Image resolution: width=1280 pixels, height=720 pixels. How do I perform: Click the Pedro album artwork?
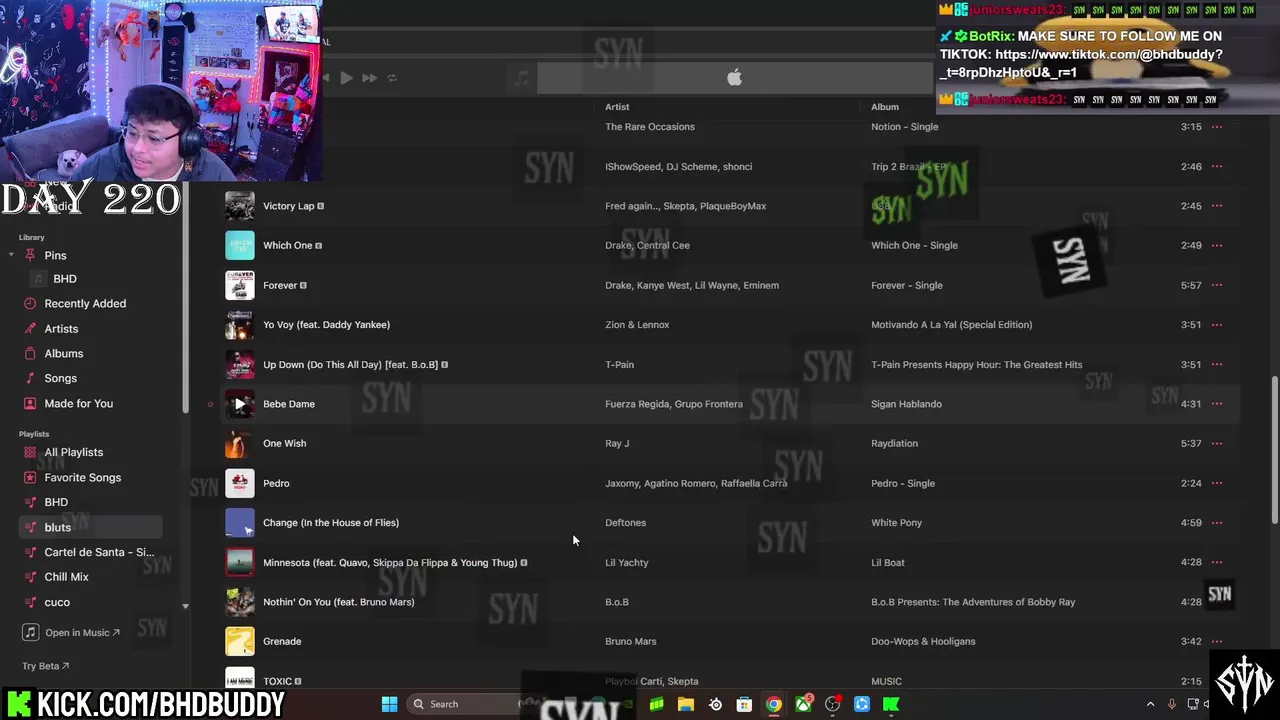tap(239, 483)
